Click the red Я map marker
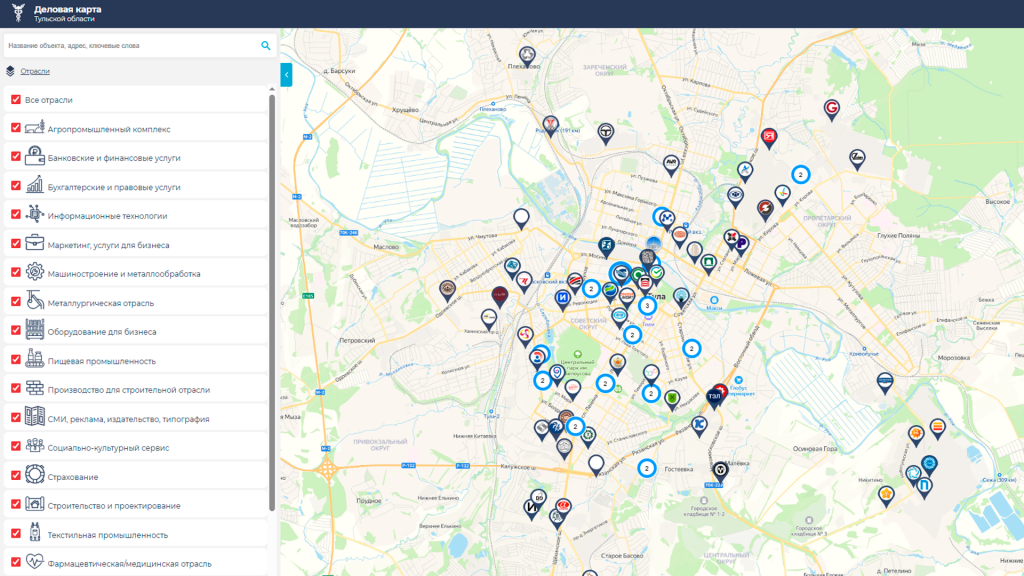1024x576 pixels. pos(769,136)
